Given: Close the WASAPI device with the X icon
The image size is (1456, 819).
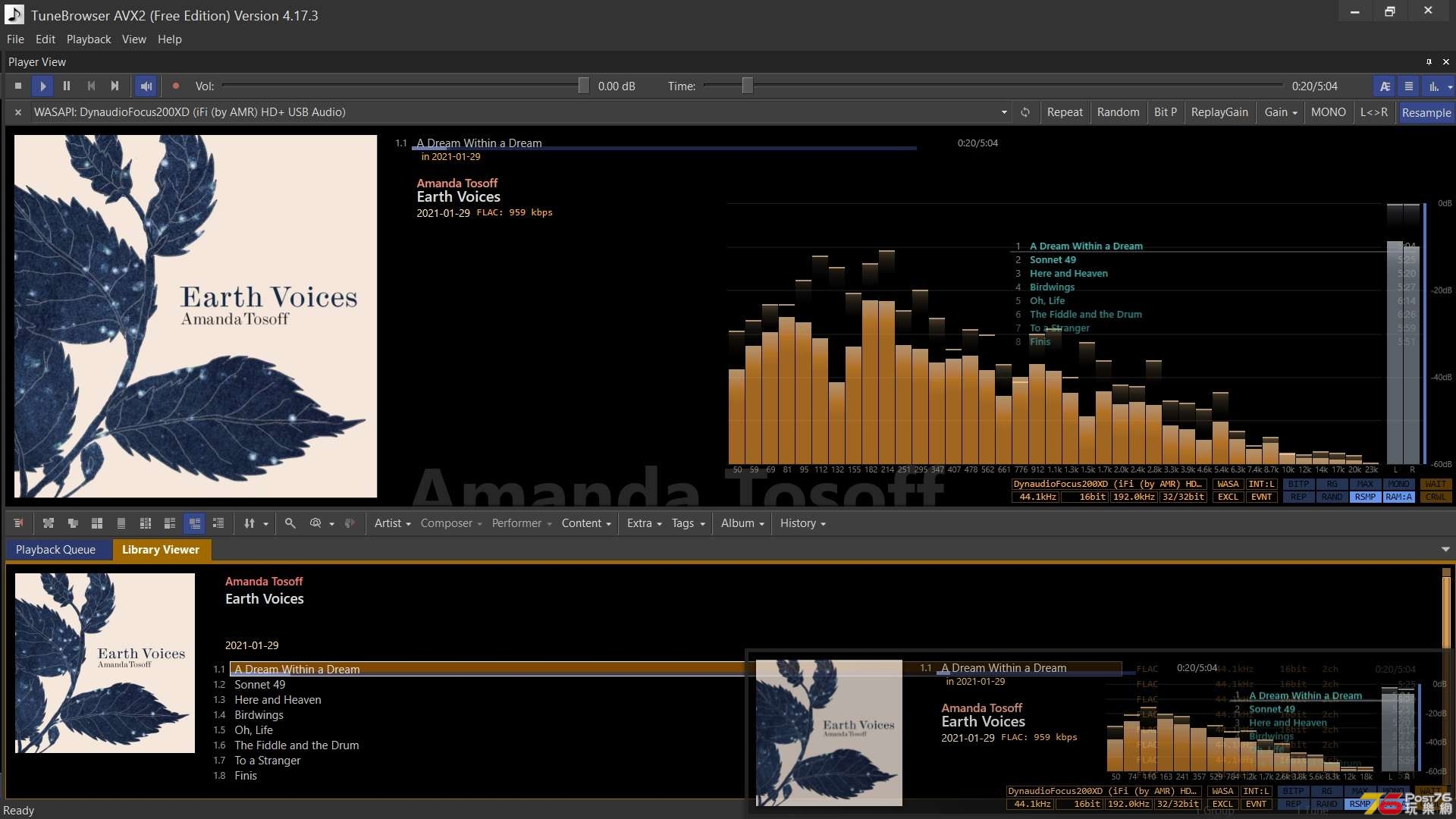Looking at the screenshot, I should [x=18, y=112].
